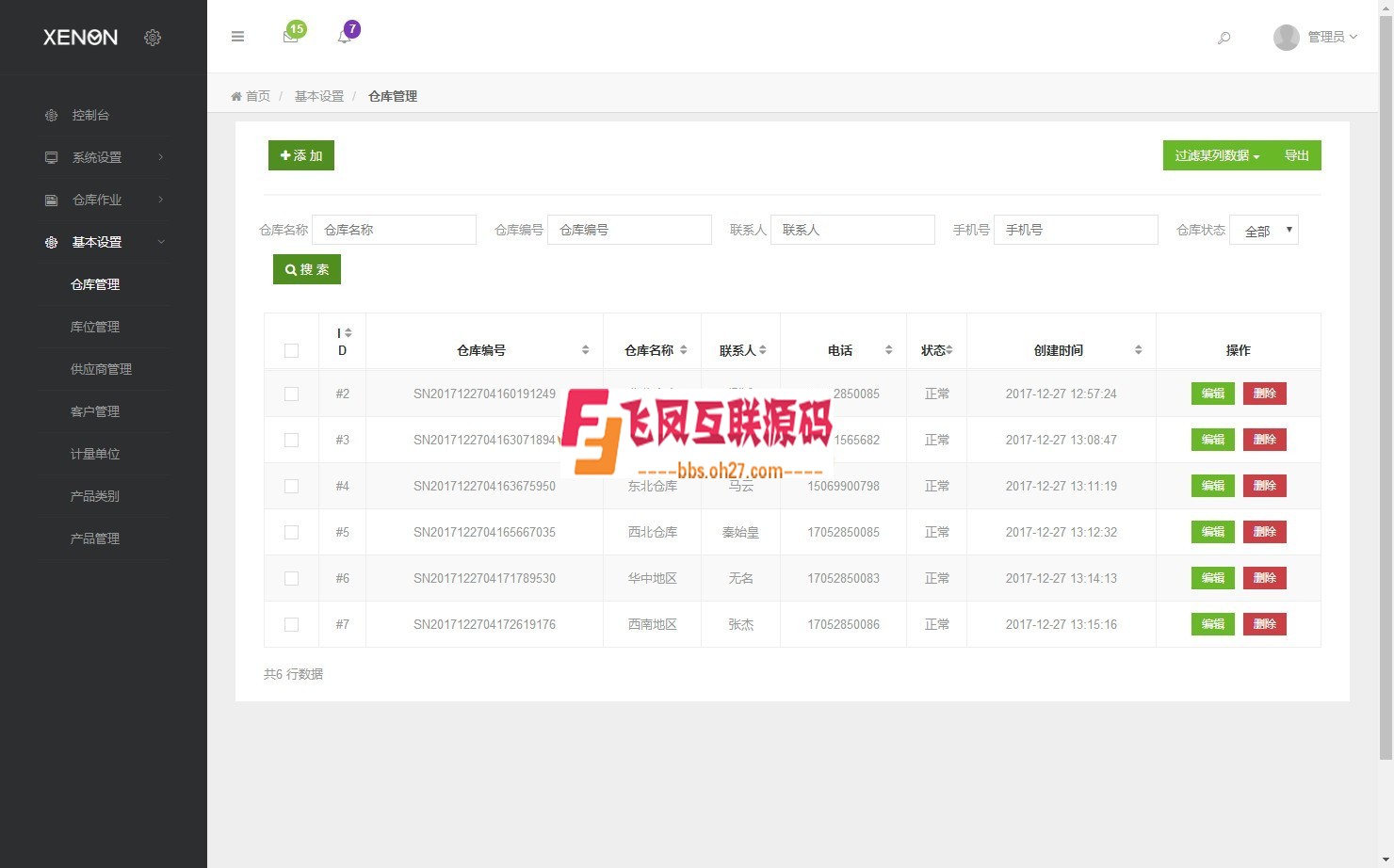
Task: Open the 仓库状态 dropdown showing 全部
Action: [x=1264, y=230]
